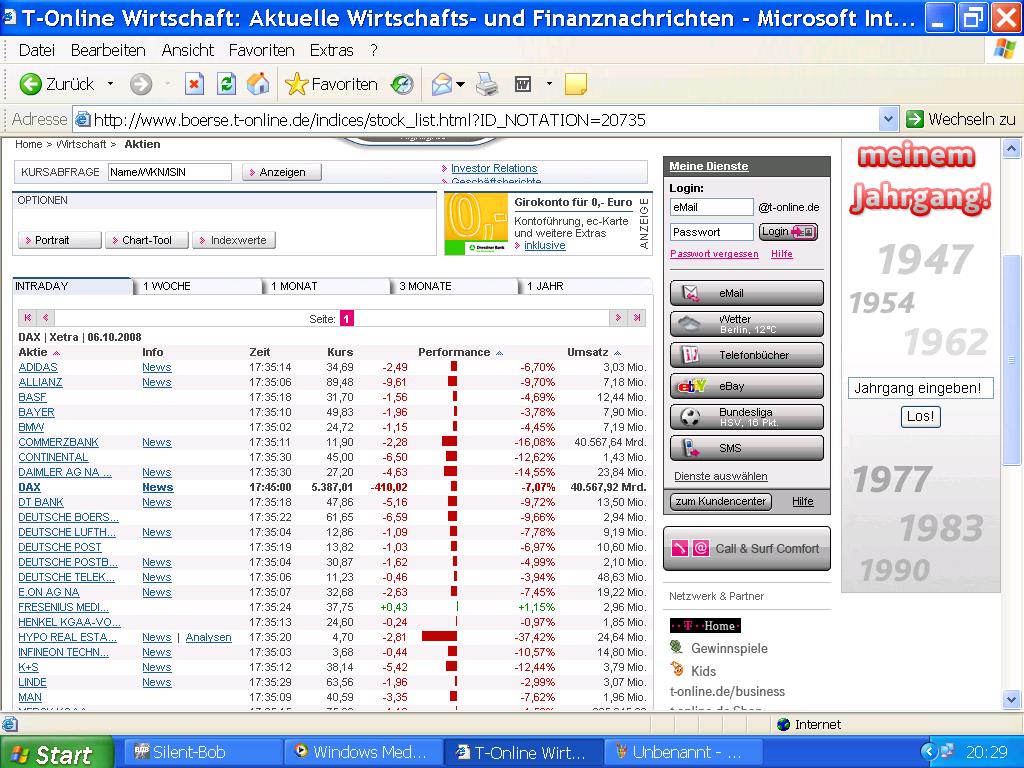Image resolution: width=1024 pixels, height=768 pixels.
Task: Open the eMail service button
Action: click(x=746, y=293)
